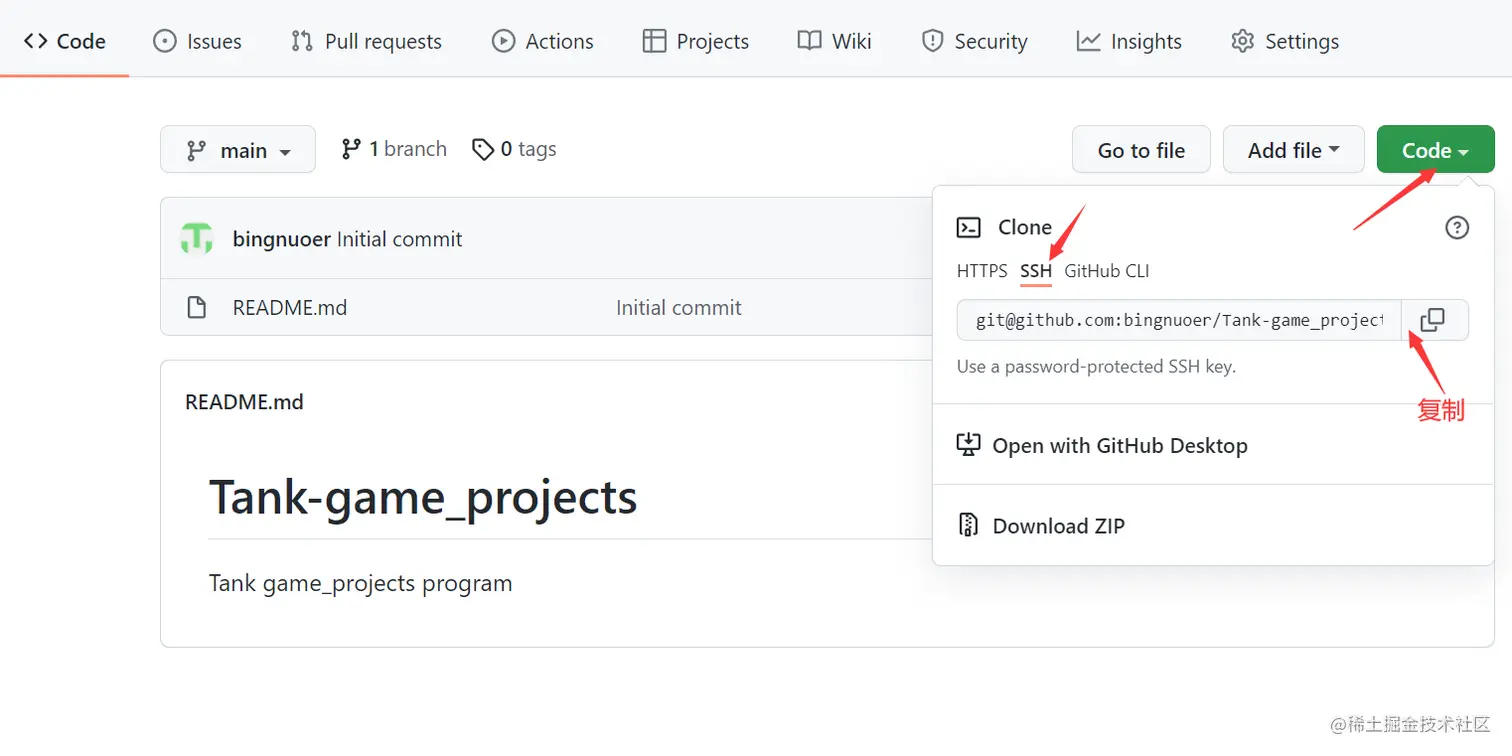Image resolution: width=1512 pixels, height=756 pixels.
Task: Click the README.md file icon
Action: [x=197, y=308]
